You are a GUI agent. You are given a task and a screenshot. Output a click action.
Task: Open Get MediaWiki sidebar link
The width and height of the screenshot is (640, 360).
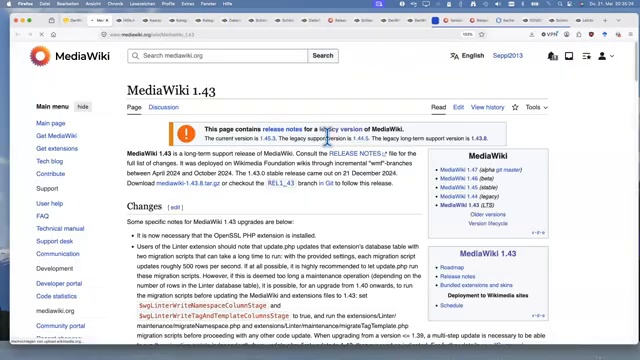click(56, 136)
